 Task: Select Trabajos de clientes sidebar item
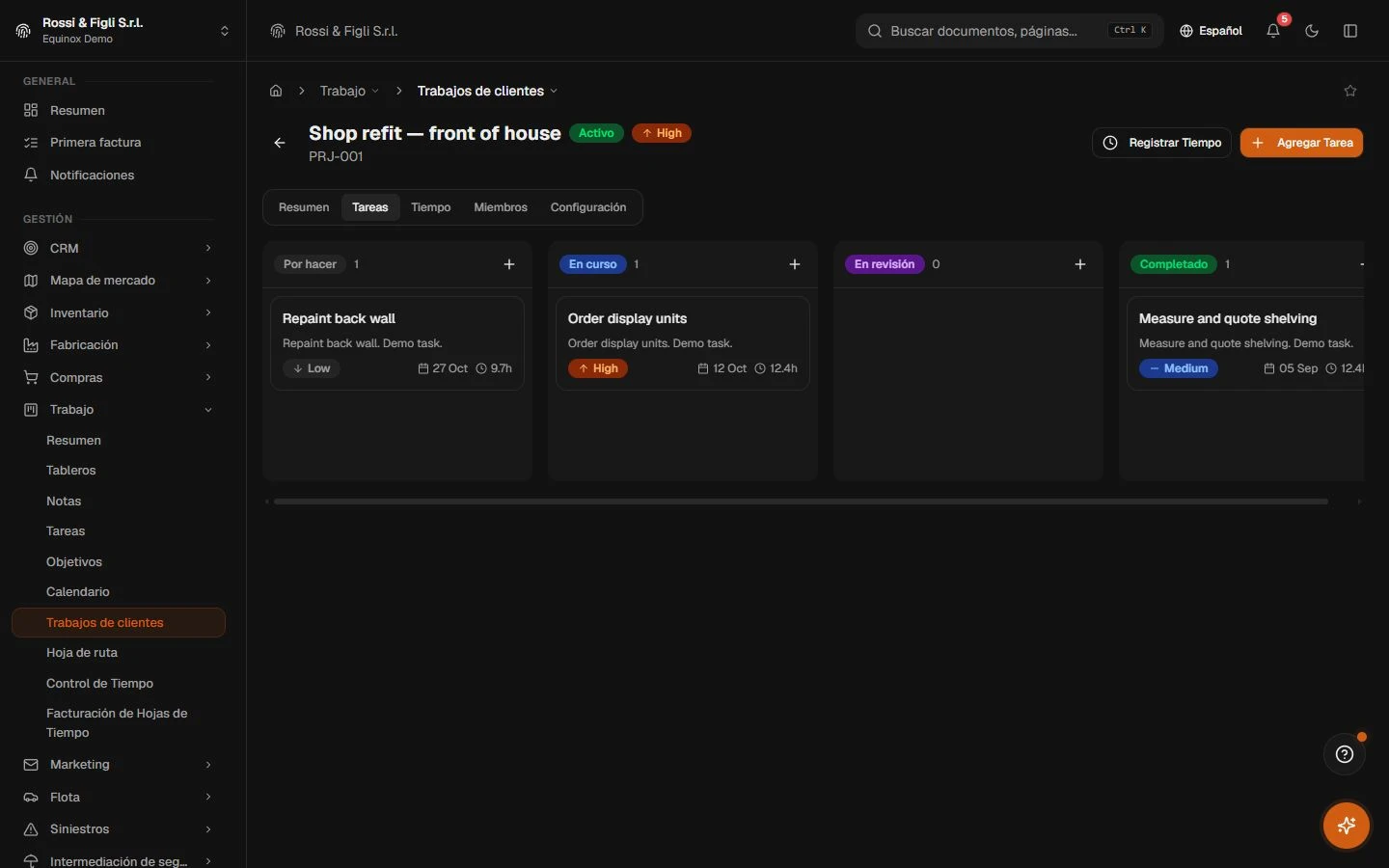pos(119,623)
